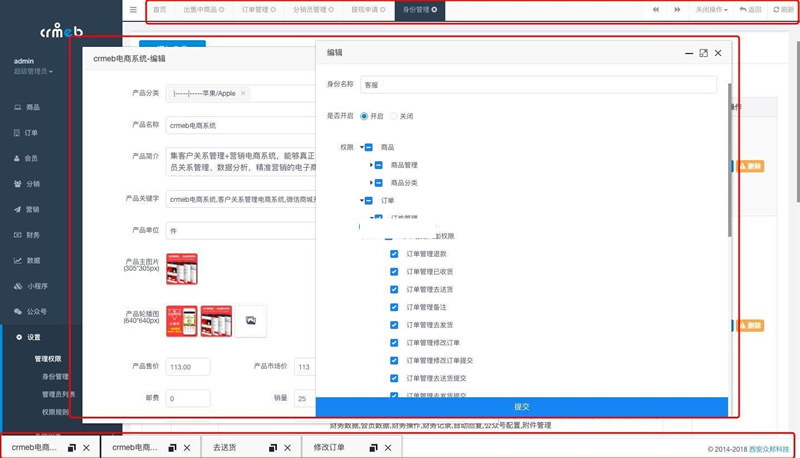Switch to the 首页 tab
This screenshot has height=458, width=800.
coord(160,9)
